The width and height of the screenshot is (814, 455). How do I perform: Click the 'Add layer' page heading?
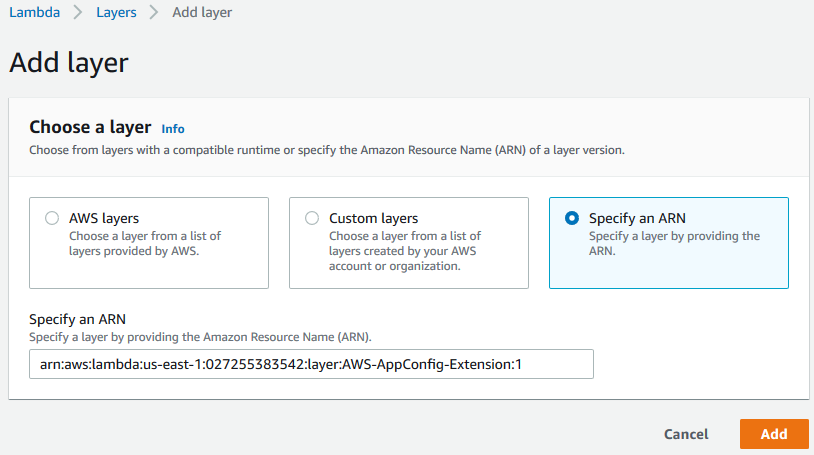coord(69,63)
